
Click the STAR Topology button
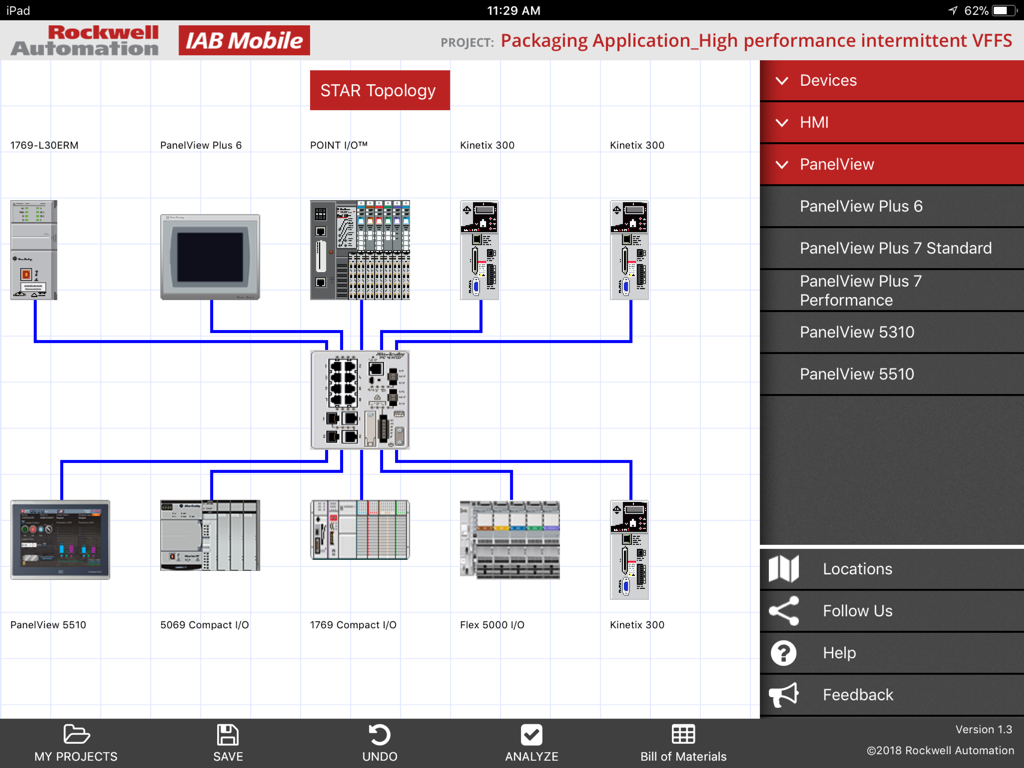tap(379, 90)
